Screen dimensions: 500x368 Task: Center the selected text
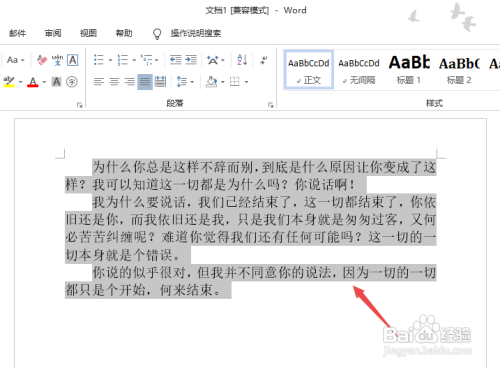pyautogui.click(x=114, y=82)
